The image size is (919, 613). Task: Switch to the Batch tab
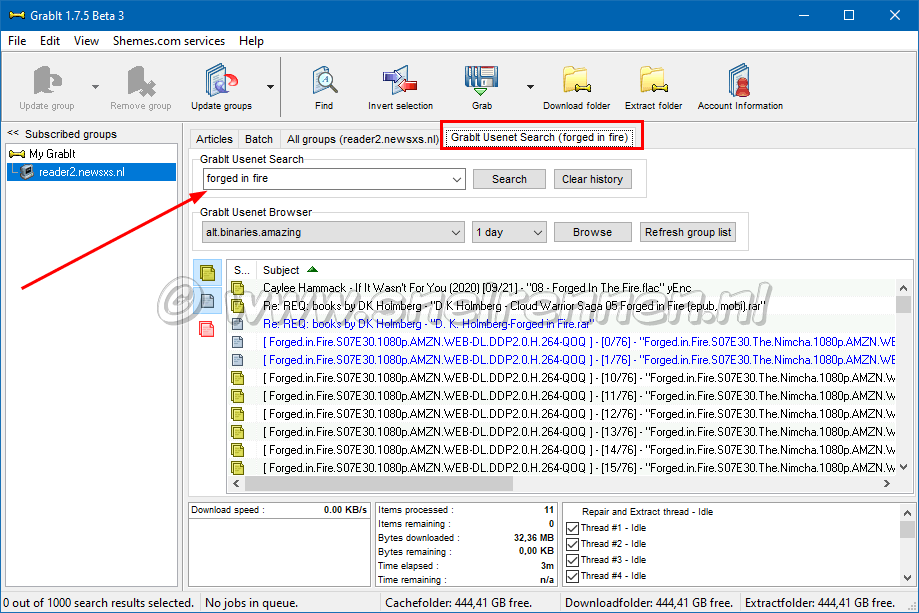259,139
